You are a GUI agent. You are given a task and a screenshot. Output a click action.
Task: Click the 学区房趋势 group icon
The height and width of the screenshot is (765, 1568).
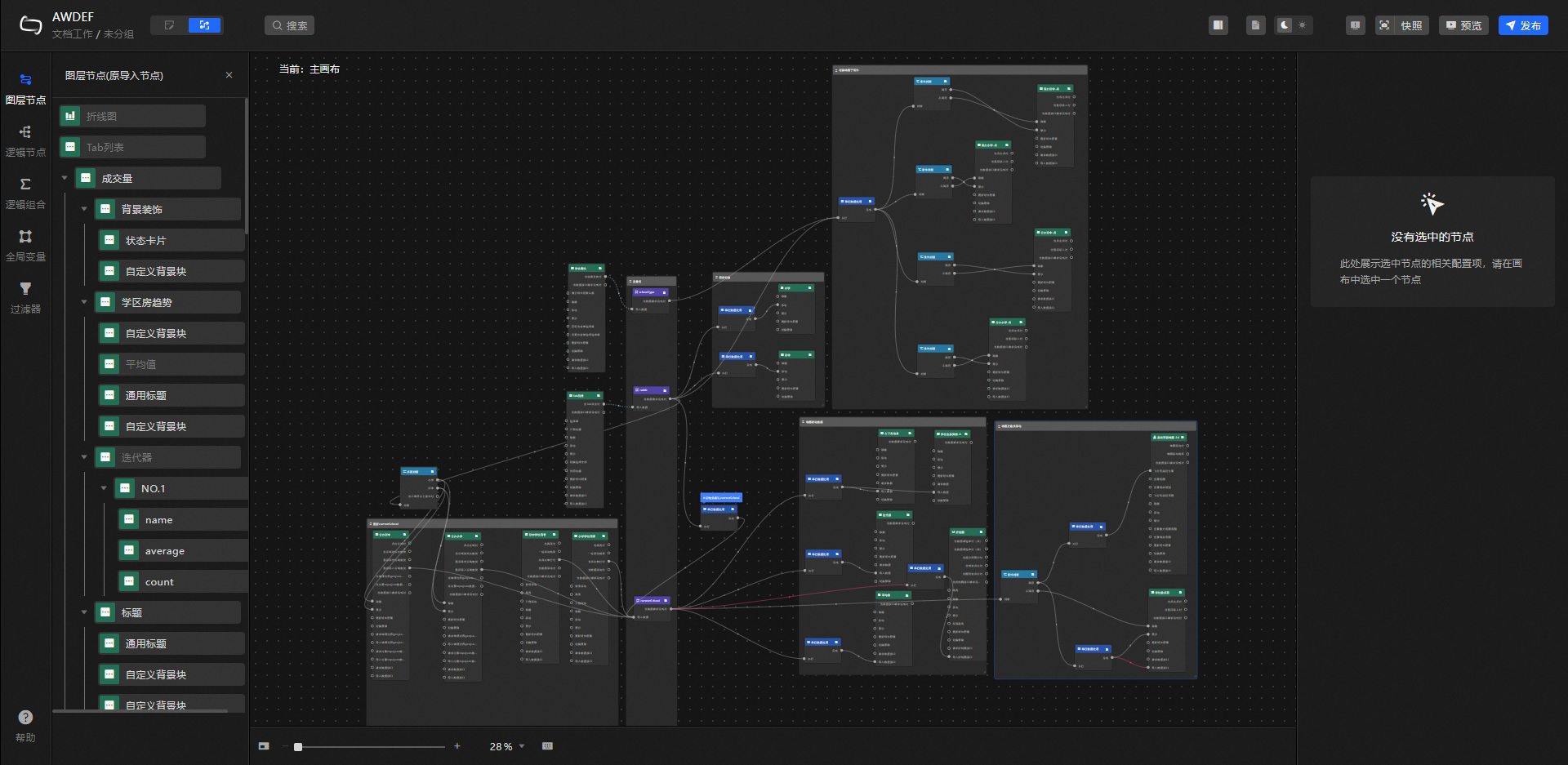[x=105, y=302]
